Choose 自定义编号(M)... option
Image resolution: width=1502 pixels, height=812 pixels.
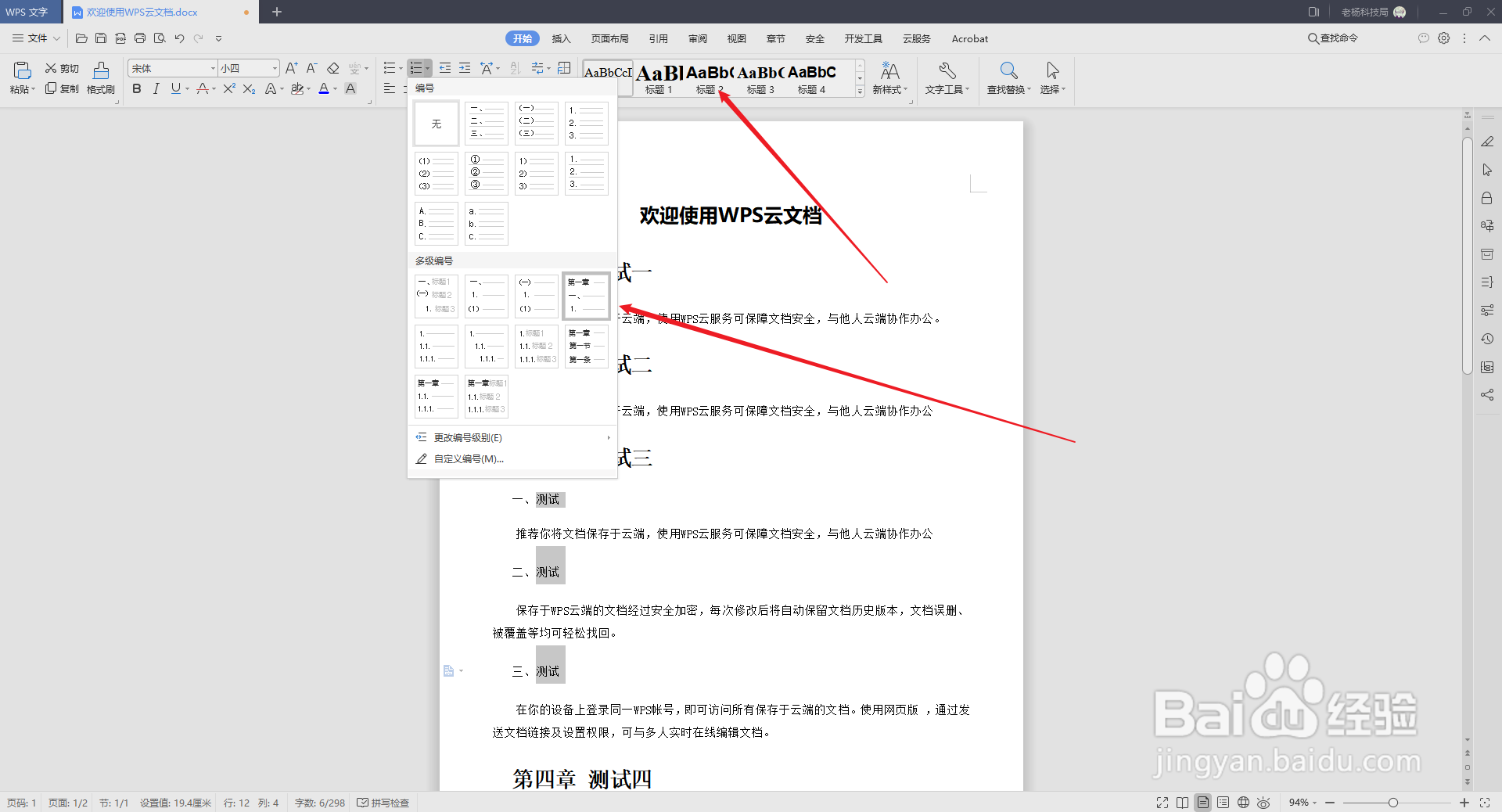[512, 458]
